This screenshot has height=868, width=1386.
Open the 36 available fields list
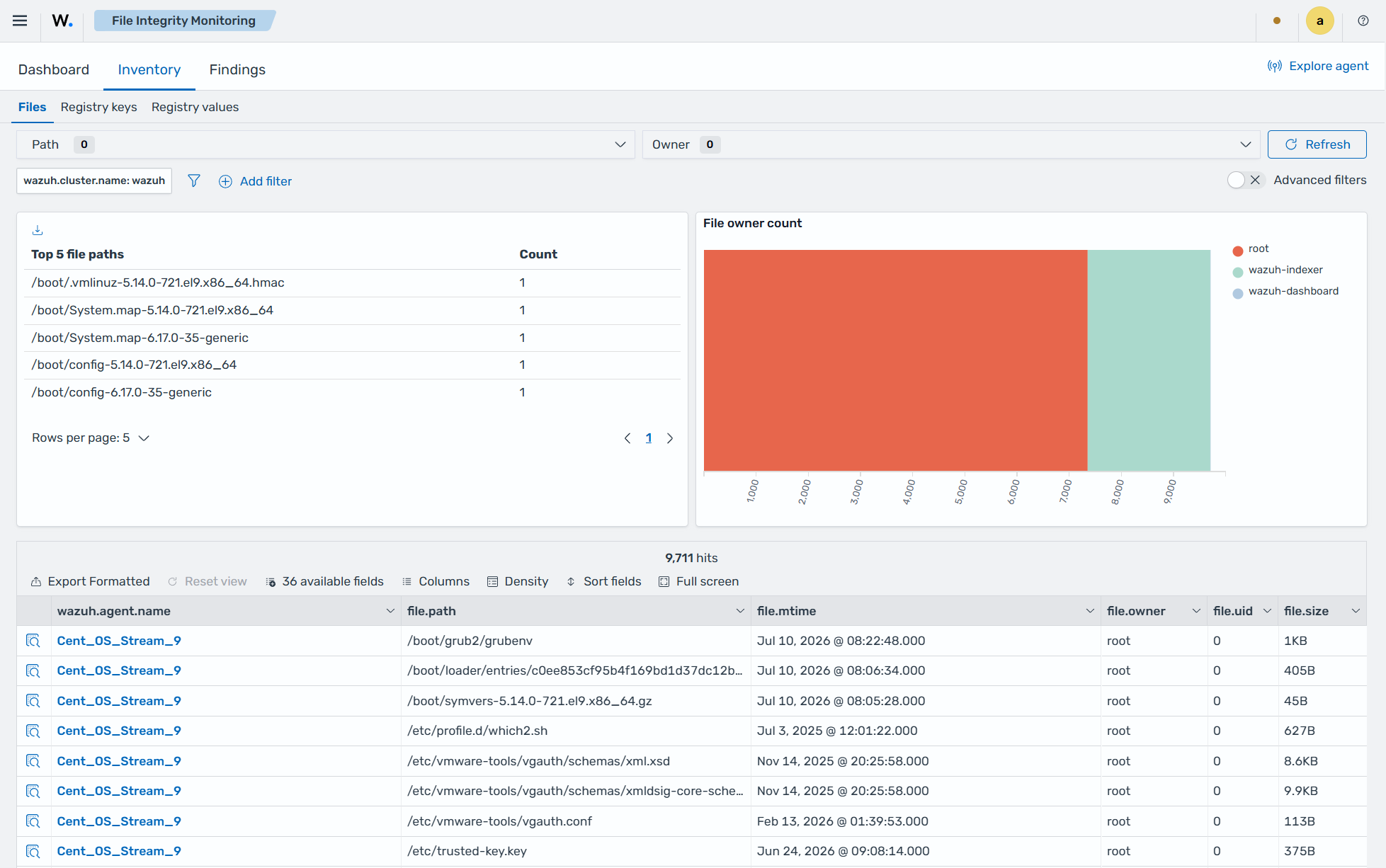click(325, 581)
